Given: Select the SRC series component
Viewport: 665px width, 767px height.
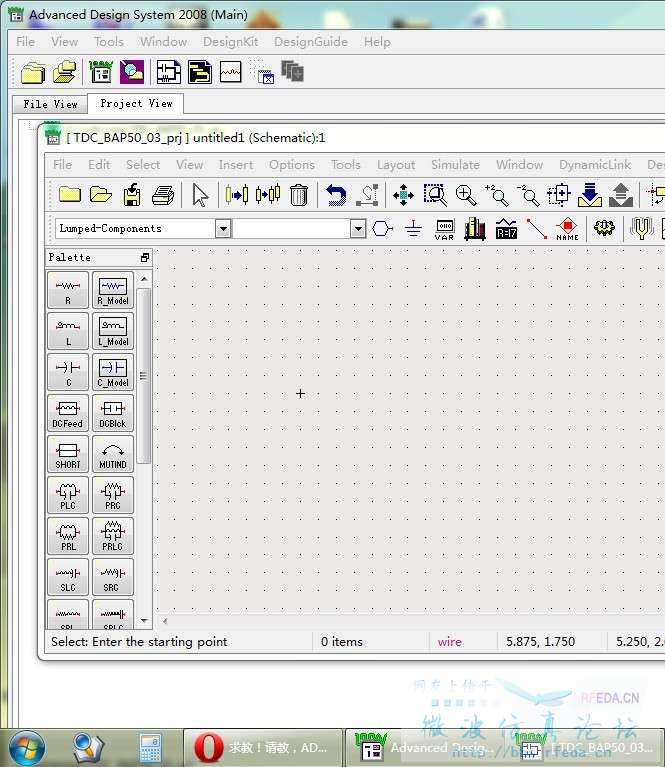Looking at the screenshot, I should pyautogui.click(x=113, y=578).
